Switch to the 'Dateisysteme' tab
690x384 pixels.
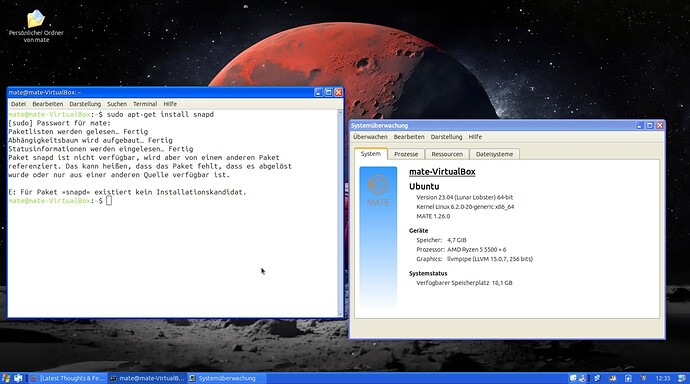click(x=494, y=154)
